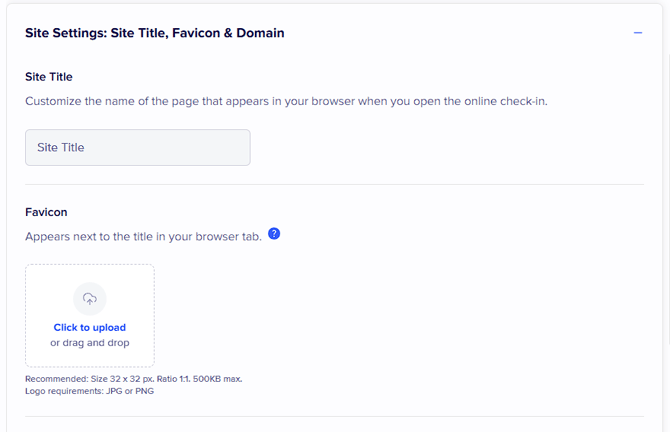The width and height of the screenshot is (670, 432).
Task: Click the word "Domain" in the section header
Action: click(260, 33)
